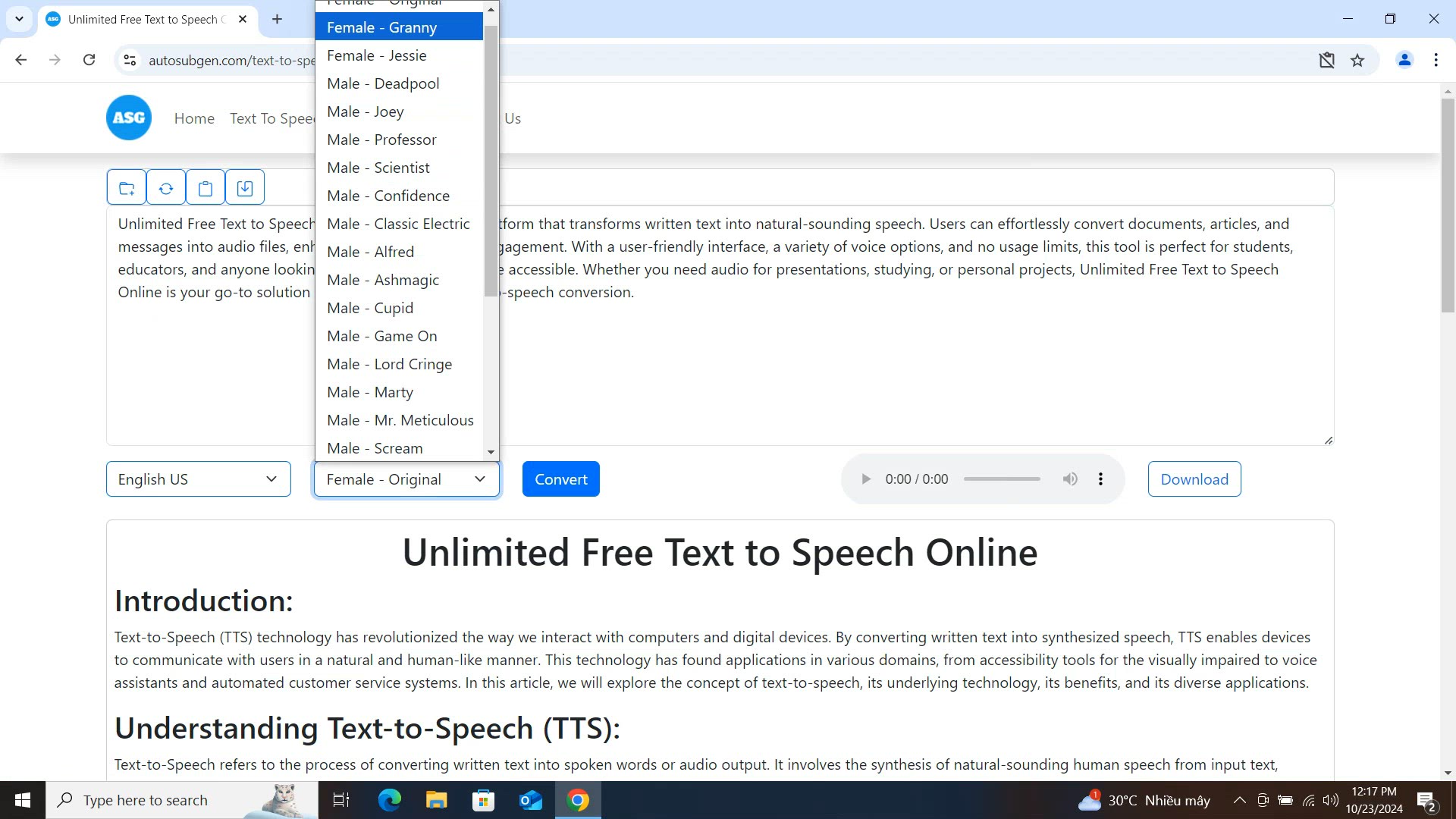Viewport: 1456px width, 819px height.
Task: Open the Windows Start menu
Action: pos(23,800)
